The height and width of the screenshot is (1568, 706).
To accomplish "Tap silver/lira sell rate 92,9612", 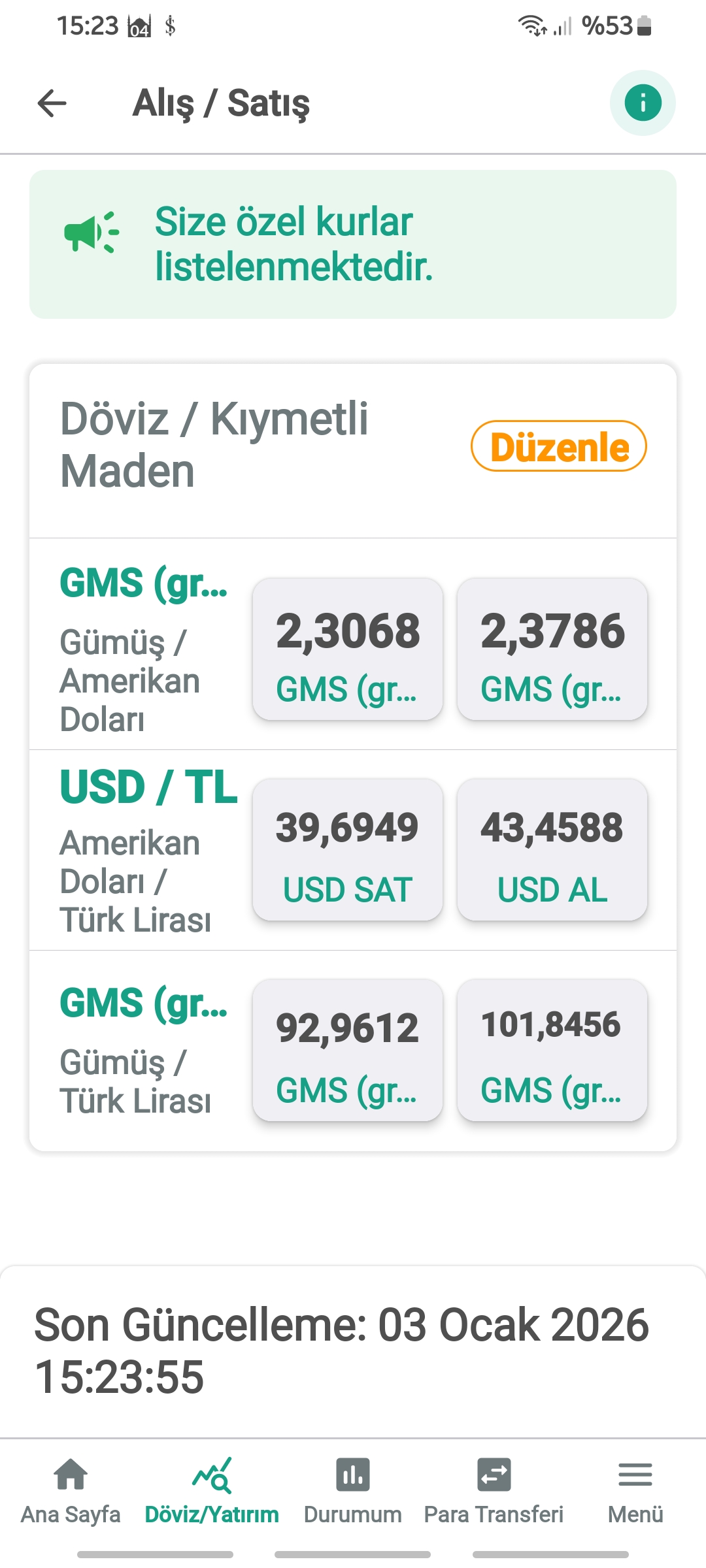I will click(348, 1050).
